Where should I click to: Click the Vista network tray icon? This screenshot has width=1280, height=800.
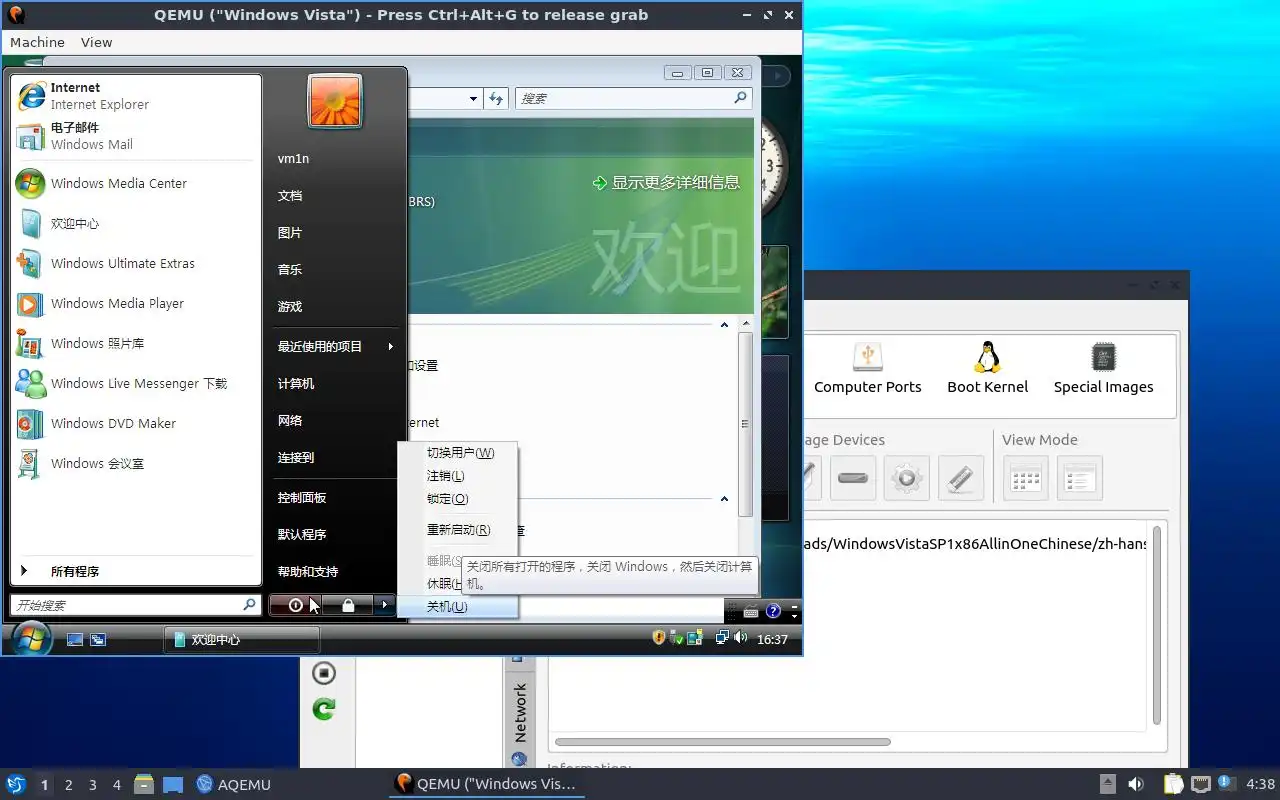[x=722, y=638]
